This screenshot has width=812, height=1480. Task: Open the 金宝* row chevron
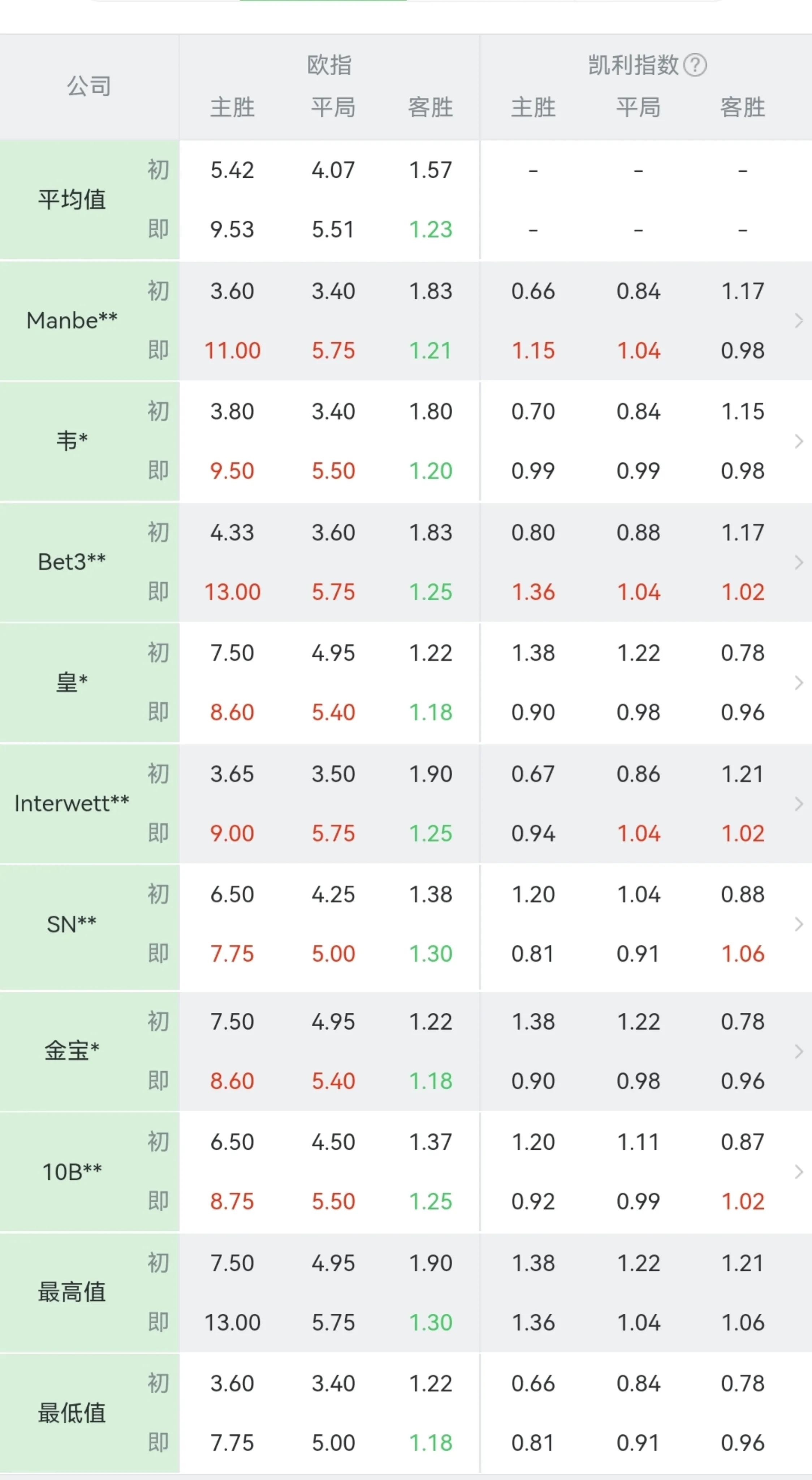coord(798,1051)
